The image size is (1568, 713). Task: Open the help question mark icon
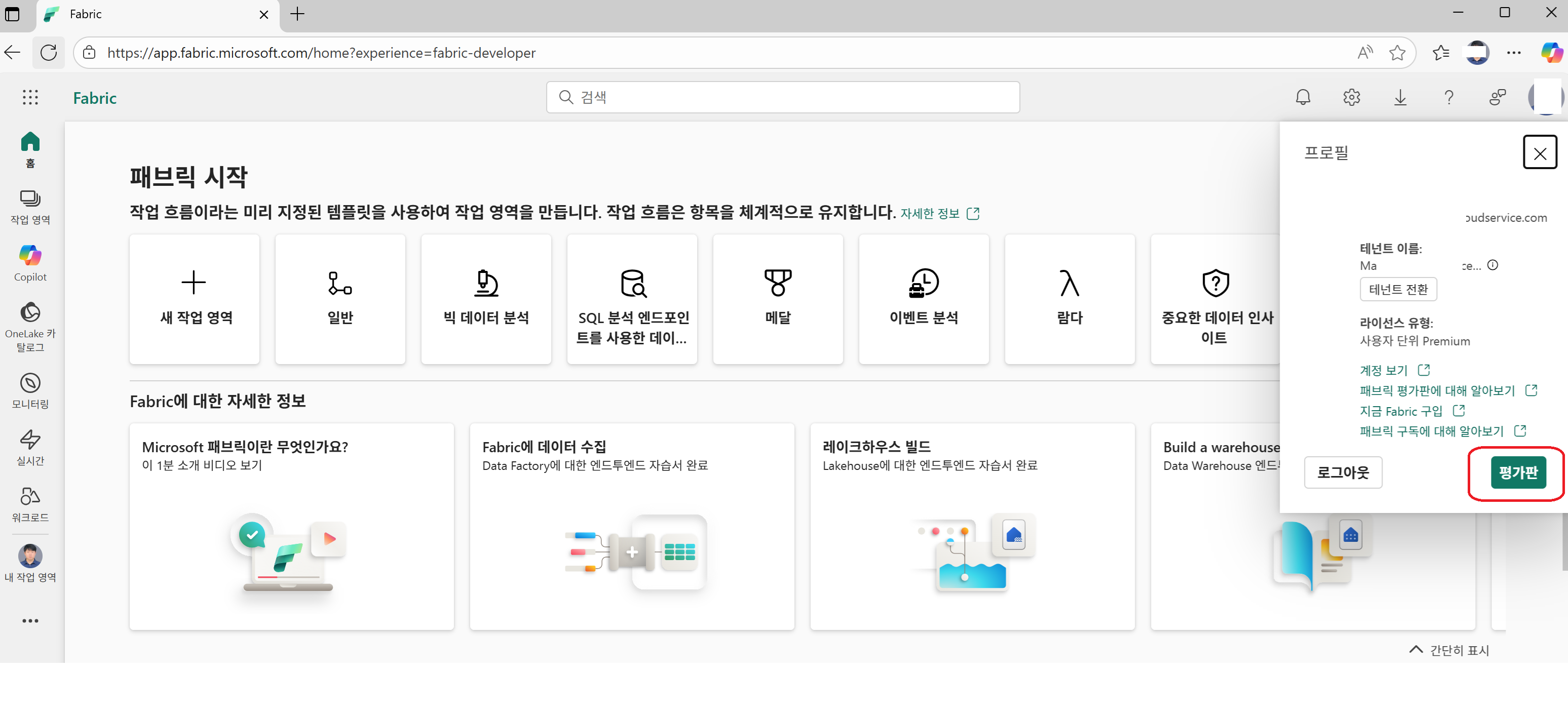pyautogui.click(x=1449, y=97)
